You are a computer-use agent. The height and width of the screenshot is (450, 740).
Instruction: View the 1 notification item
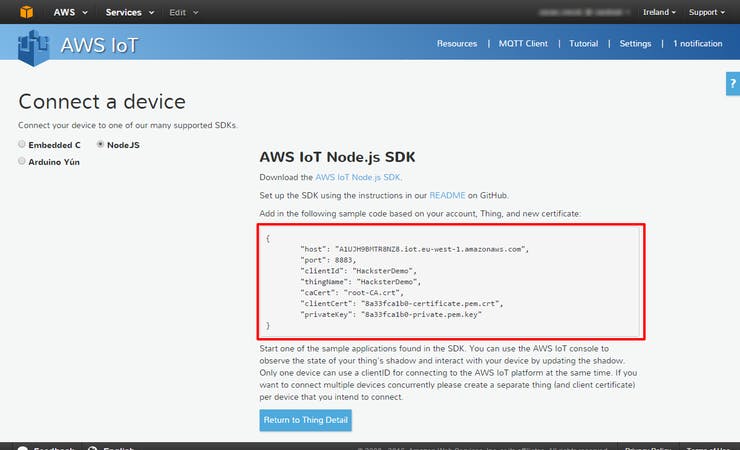(x=697, y=44)
